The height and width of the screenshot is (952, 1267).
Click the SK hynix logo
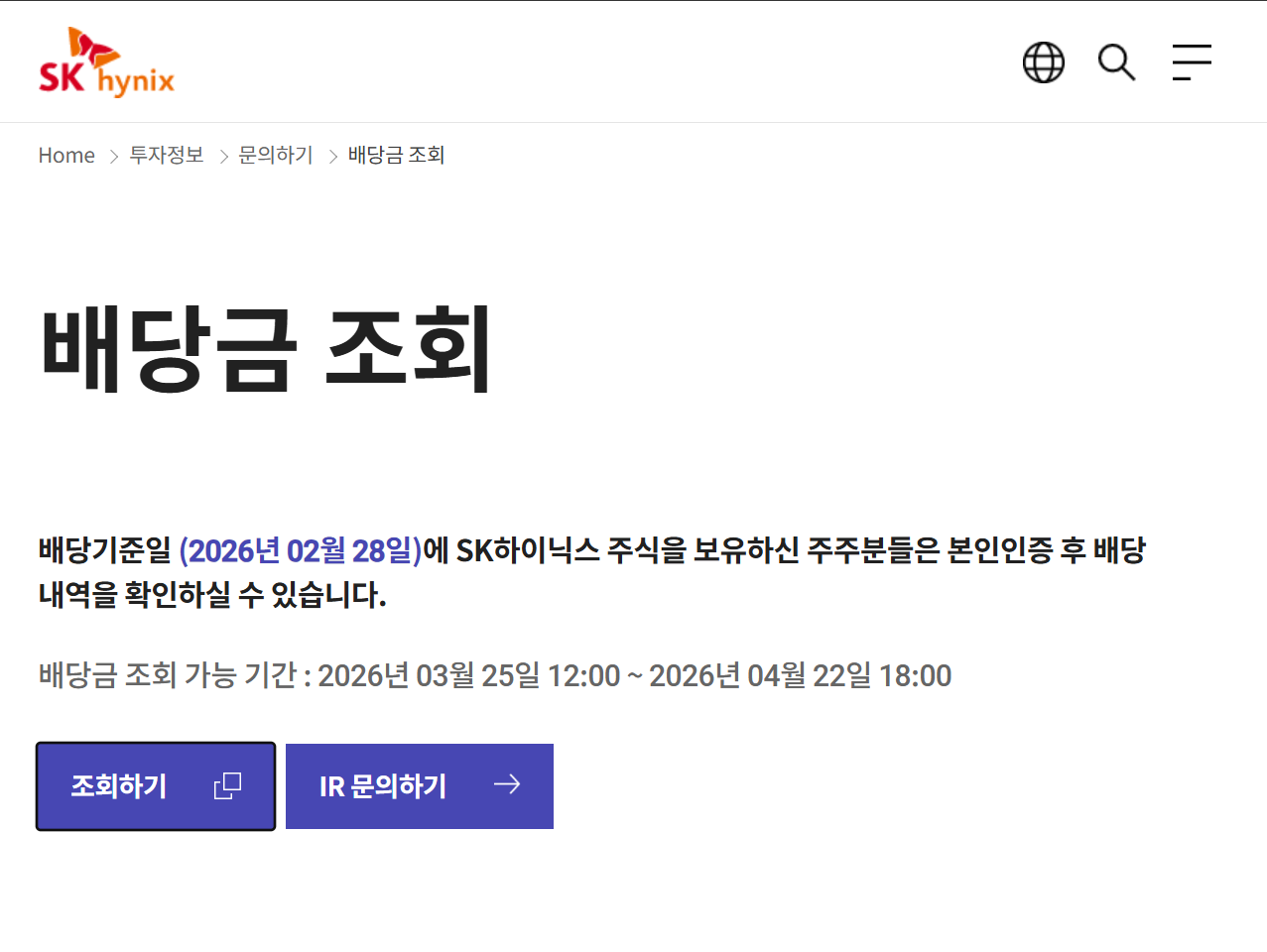(x=106, y=61)
